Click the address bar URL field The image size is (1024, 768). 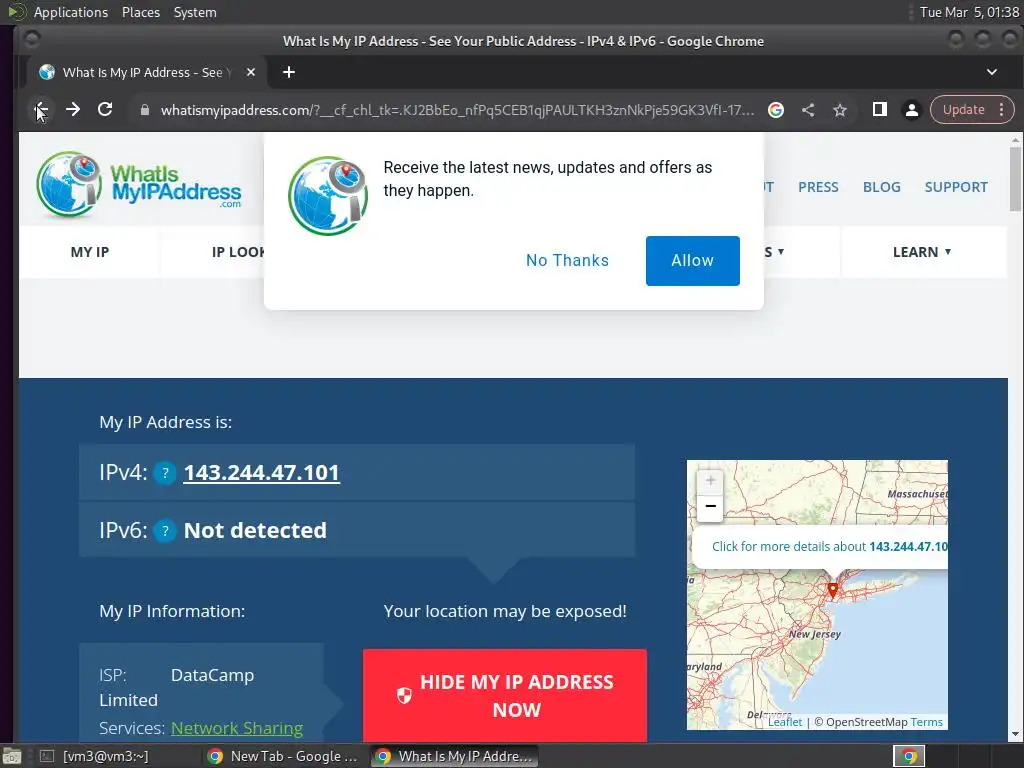tap(457, 110)
